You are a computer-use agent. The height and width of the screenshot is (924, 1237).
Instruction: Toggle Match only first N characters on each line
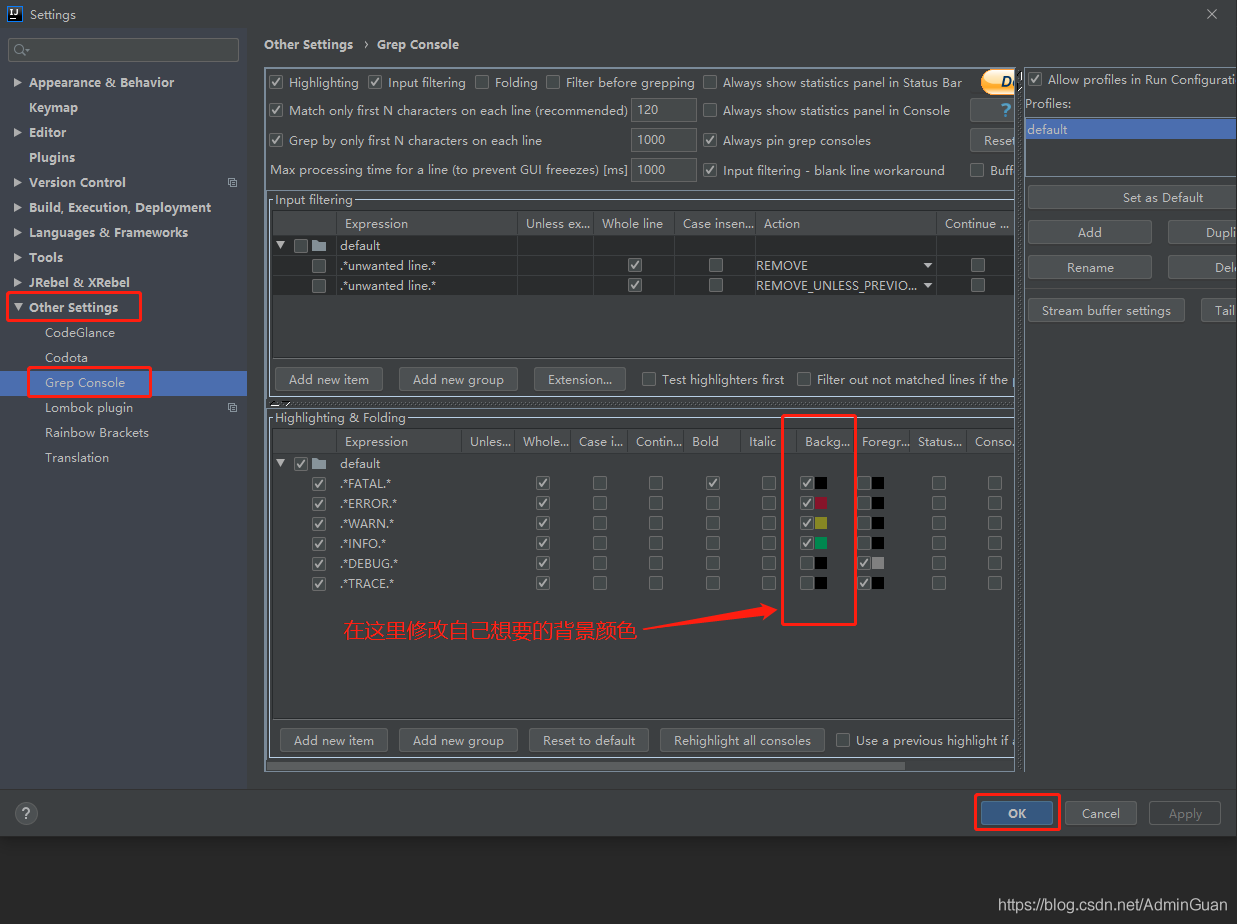point(277,110)
